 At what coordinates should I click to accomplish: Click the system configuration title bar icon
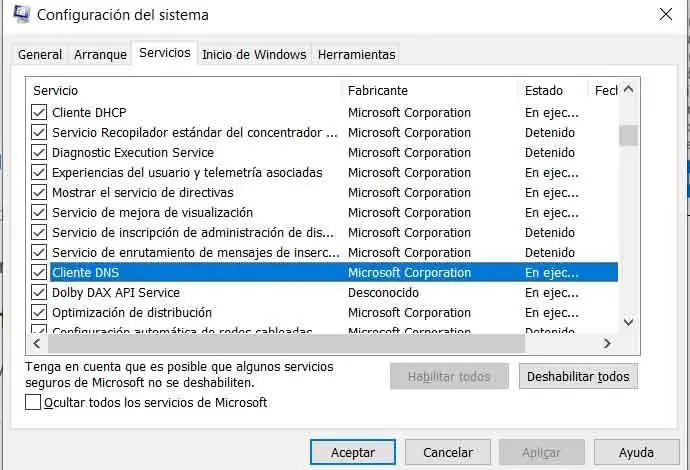tap(22, 14)
